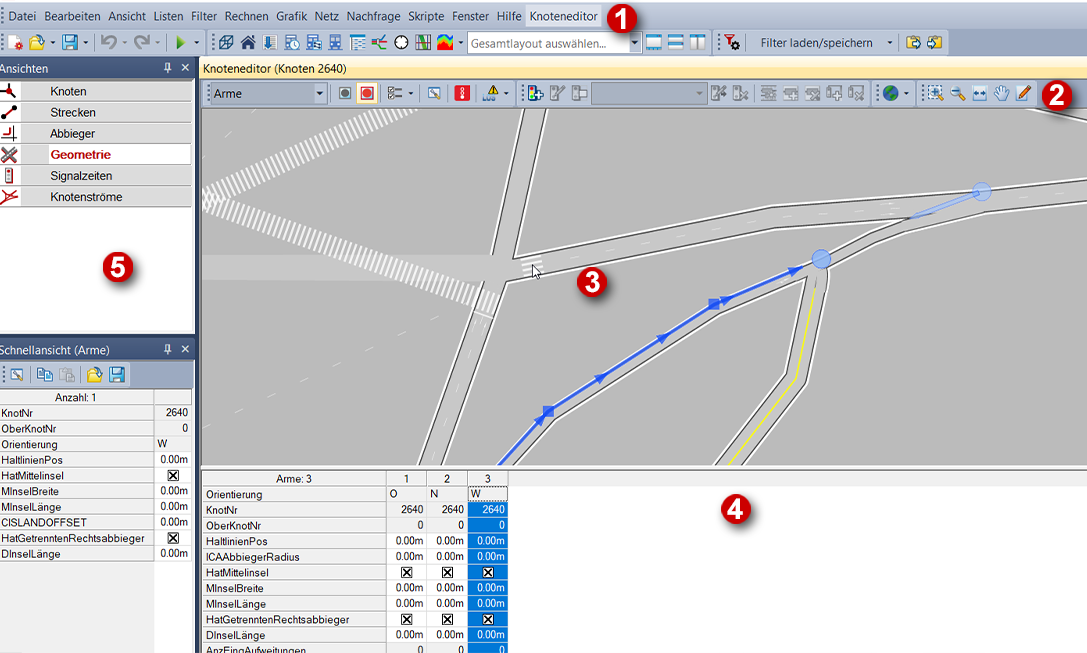
Task: Toggle HatGetrenntenRechtsabbieger checkbox for arm 1
Action: [x=406, y=620]
